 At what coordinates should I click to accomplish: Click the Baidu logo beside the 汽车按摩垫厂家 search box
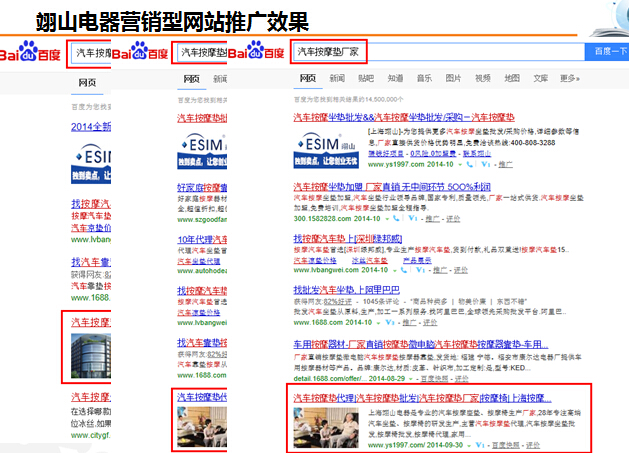point(258,51)
